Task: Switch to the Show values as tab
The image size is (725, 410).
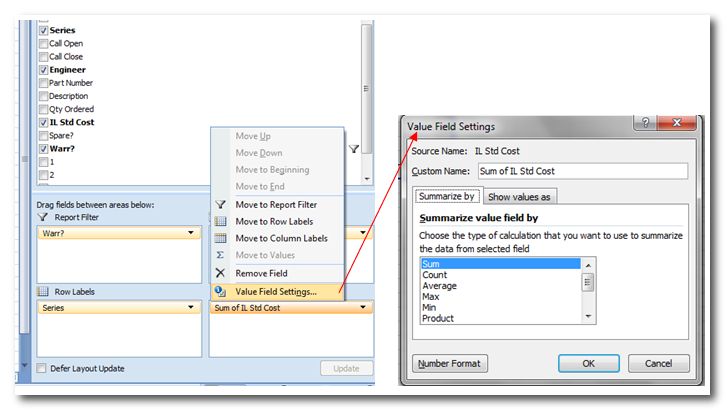Action: coord(519,197)
